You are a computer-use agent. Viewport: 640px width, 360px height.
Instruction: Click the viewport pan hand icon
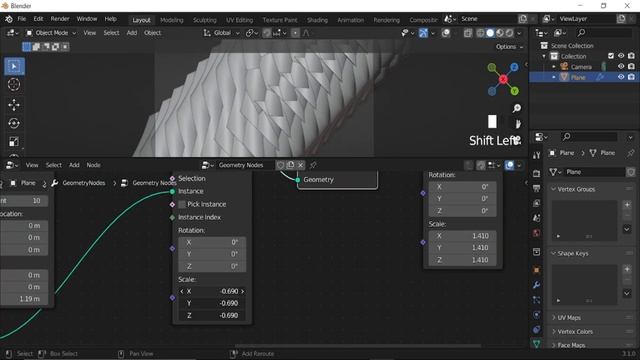[x=518, y=124]
